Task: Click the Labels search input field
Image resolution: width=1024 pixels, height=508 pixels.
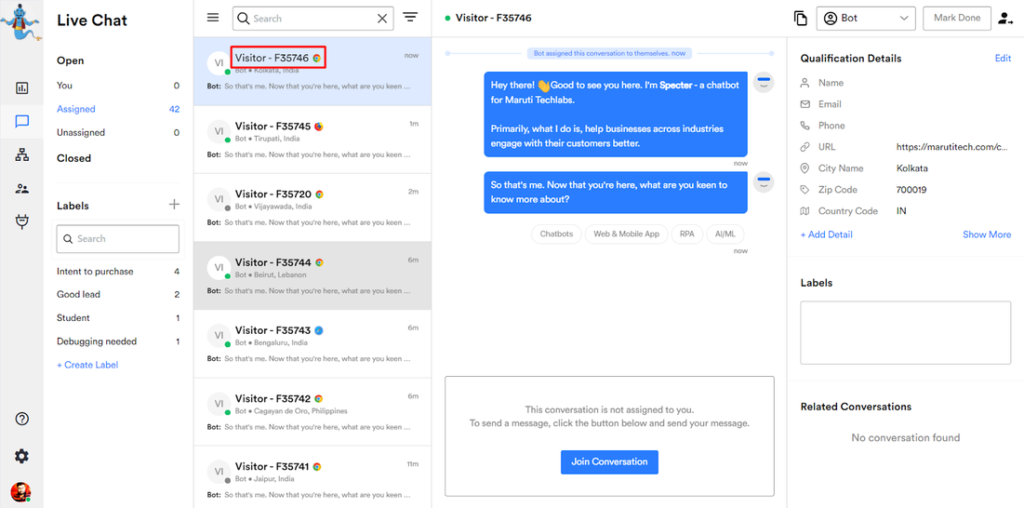Action: pyautogui.click(x=118, y=239)
